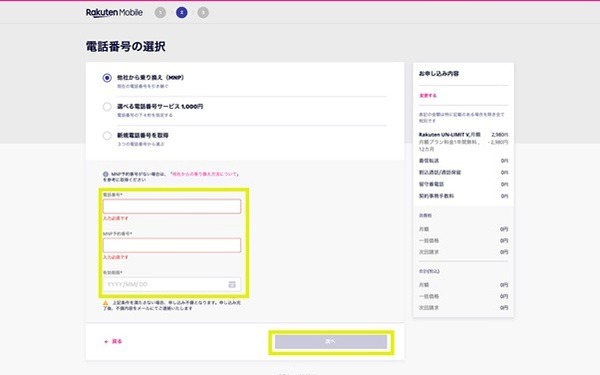Click the 消費税 section label
Image resolution: width=600 pixels, height=375 pixels.
pyautogui.click(x=425, y=216)
